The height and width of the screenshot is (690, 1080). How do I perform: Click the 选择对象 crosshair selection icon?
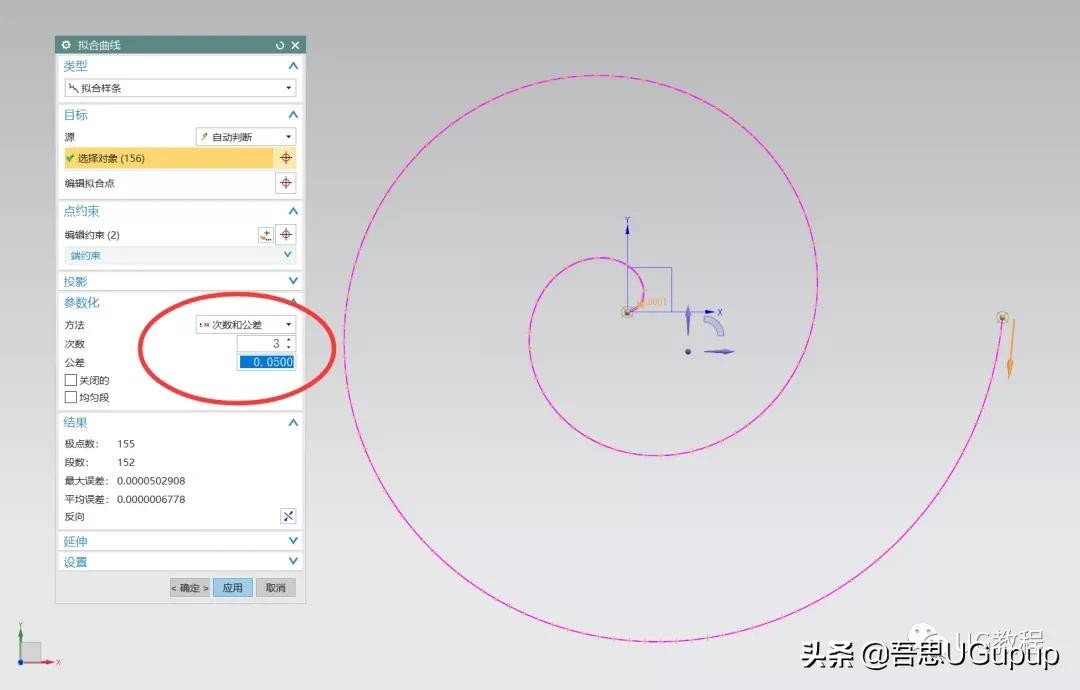pos(286,158)
